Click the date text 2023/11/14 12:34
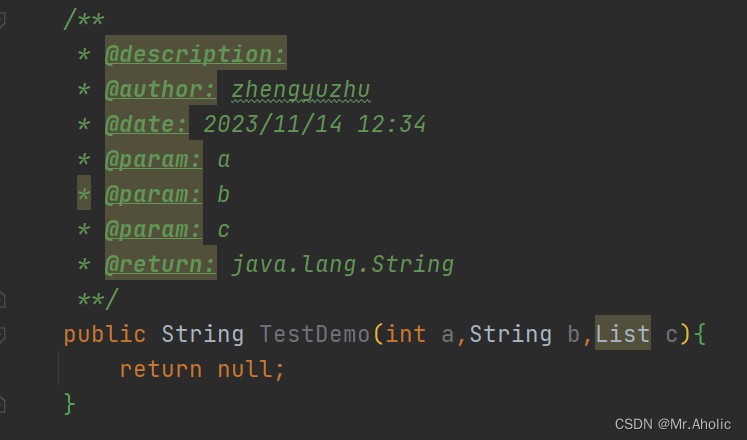 (314, 125)
